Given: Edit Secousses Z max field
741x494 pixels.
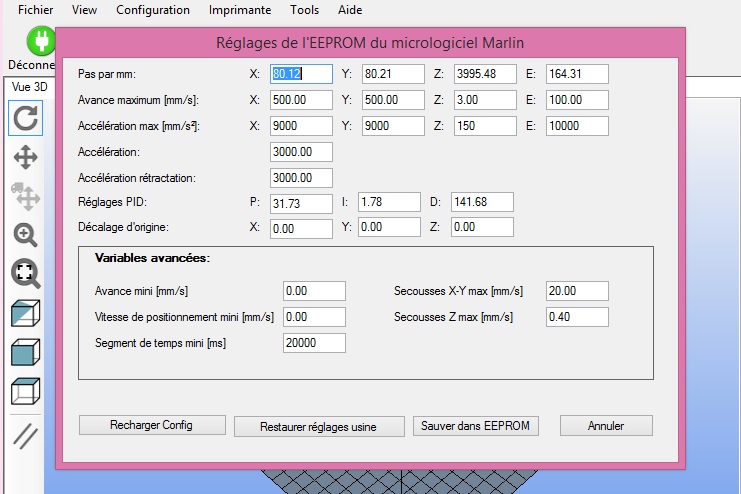Looking at the screenshot, I should pos(577,317).
